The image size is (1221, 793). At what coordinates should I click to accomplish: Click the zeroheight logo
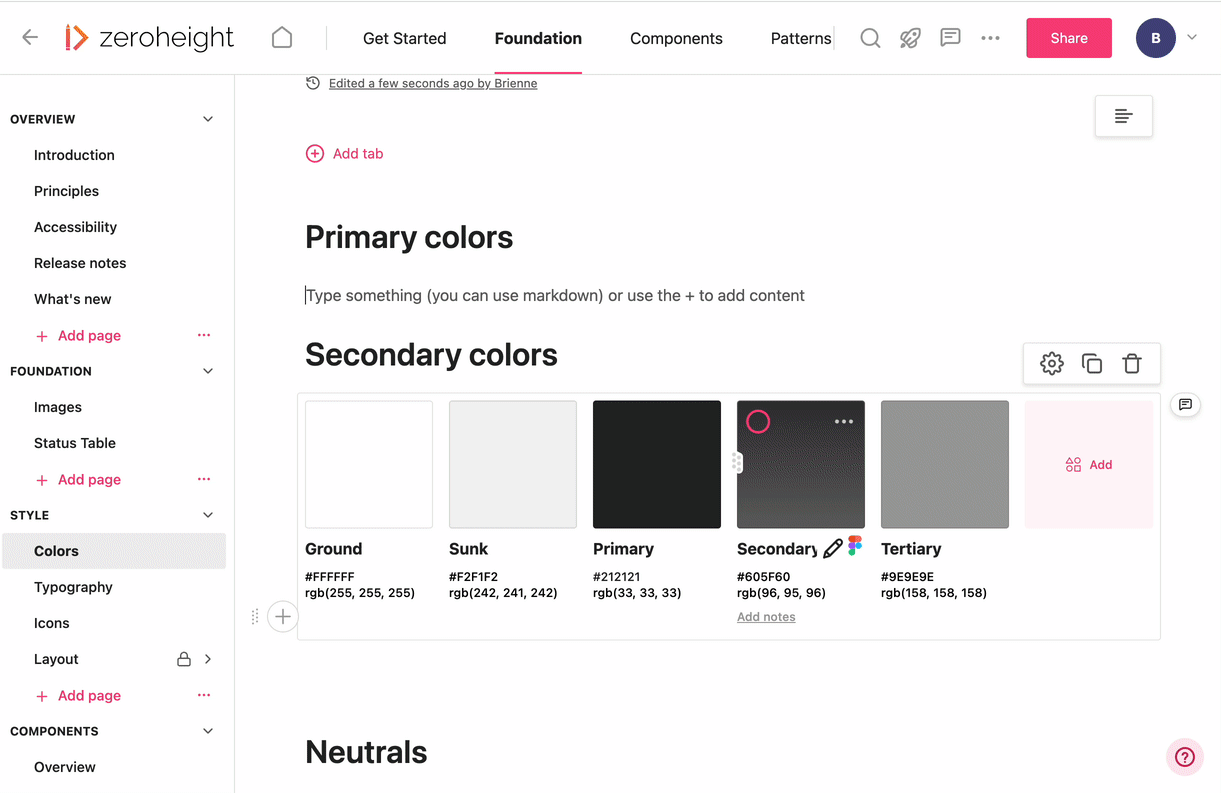(149, 38)
